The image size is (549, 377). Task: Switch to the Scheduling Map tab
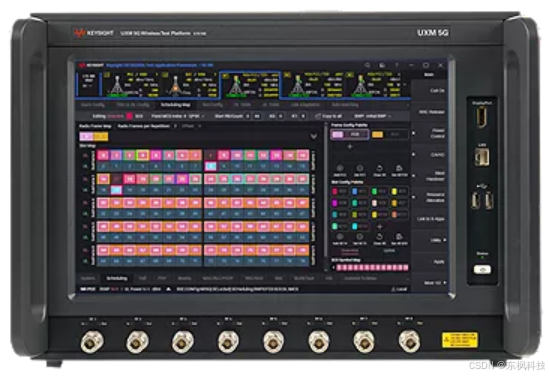point(176,105)
